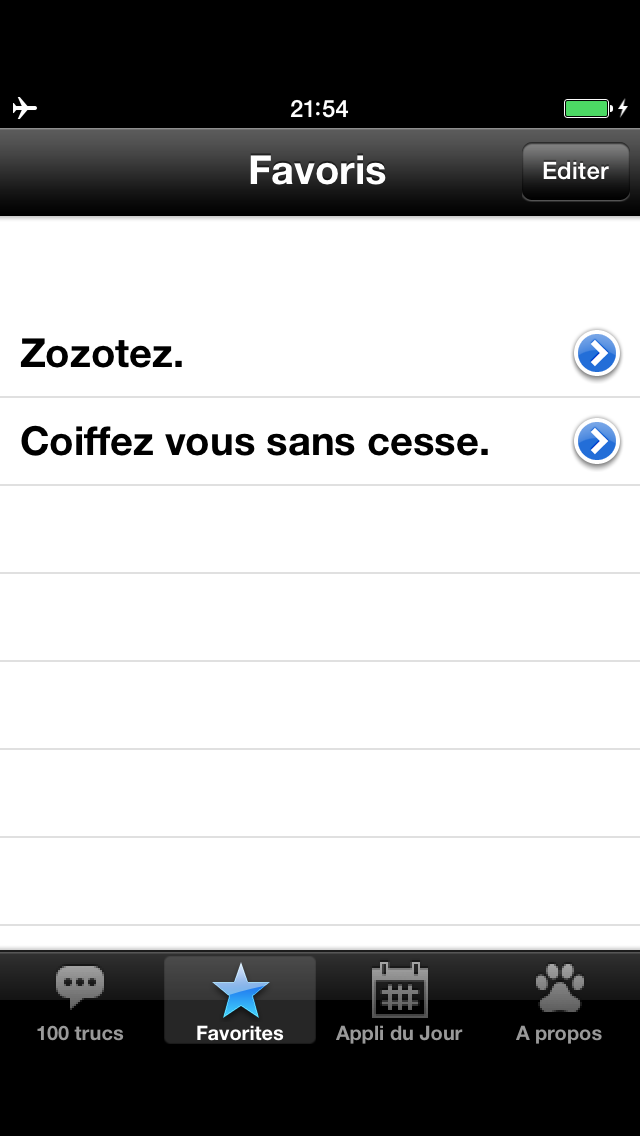
Task: Open details via the blue arrow on Zozotez
Action: pos(597,353)
